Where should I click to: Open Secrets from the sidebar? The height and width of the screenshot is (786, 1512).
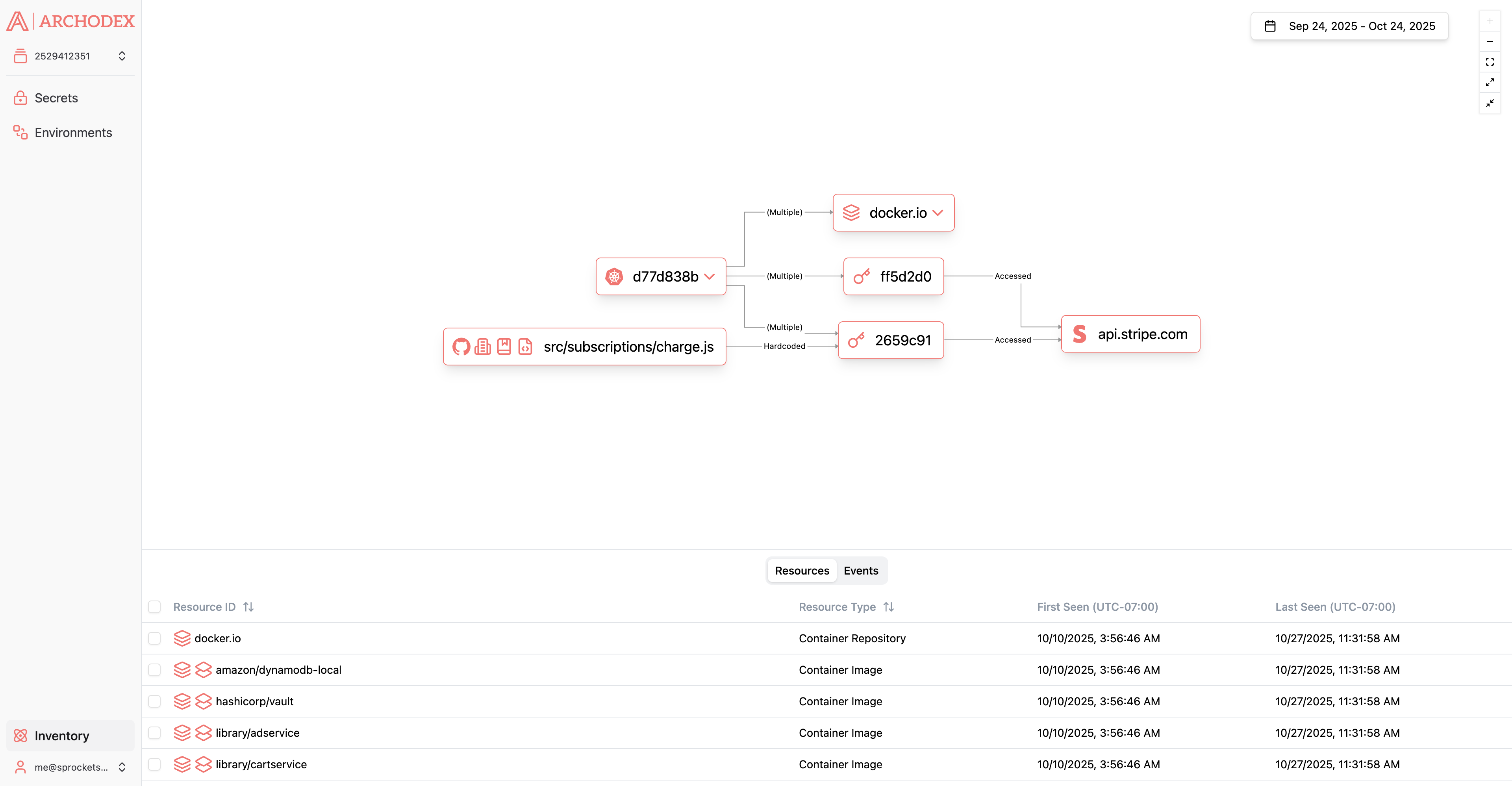pyautogui.click(x=56, y=97)
